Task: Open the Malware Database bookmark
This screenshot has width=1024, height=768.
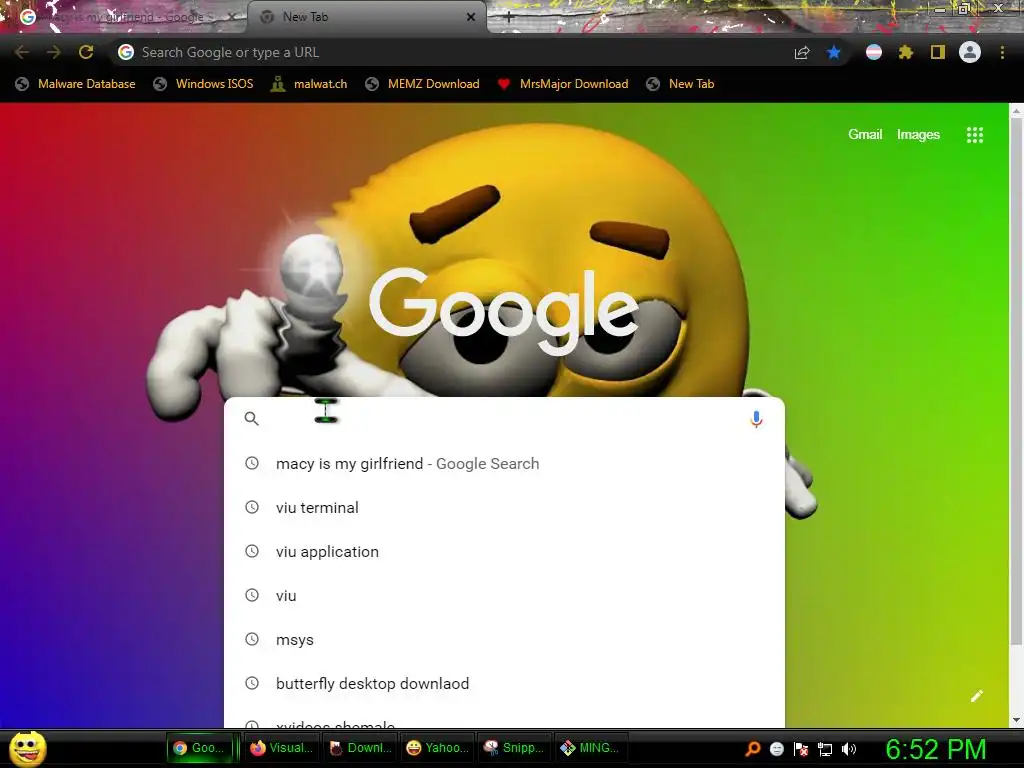Action: click(76, 84)
